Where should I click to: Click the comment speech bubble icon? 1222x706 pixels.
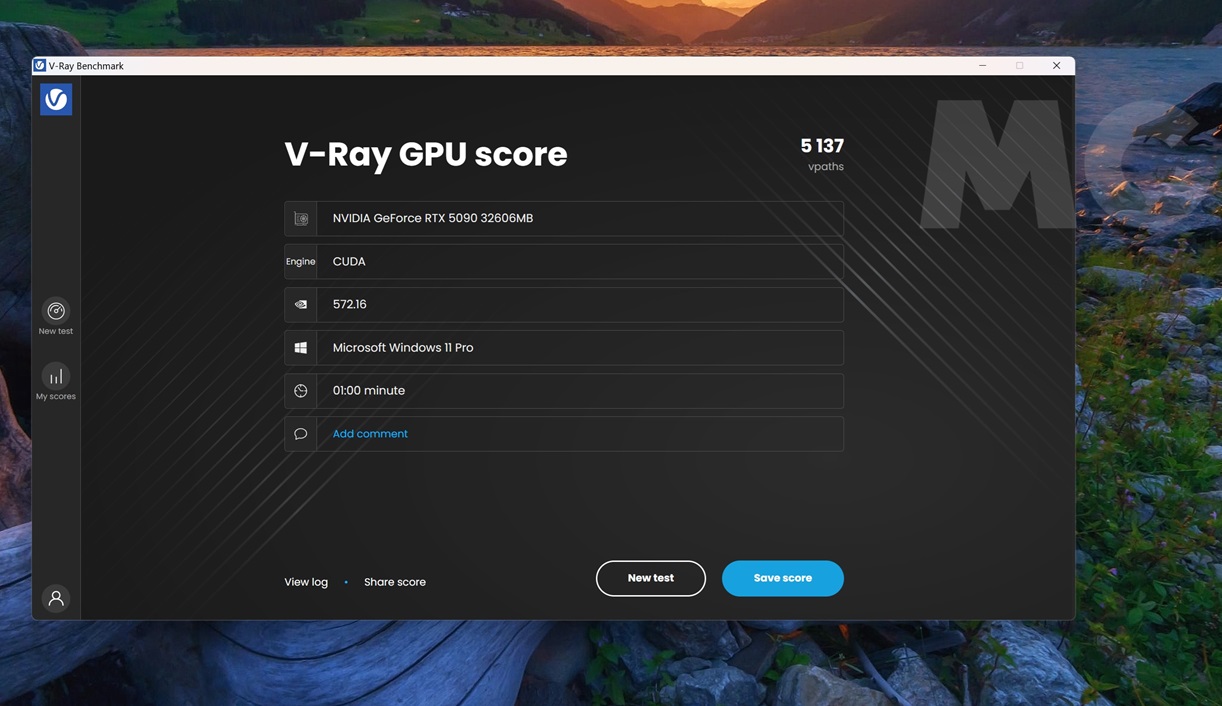pos(301,434)
